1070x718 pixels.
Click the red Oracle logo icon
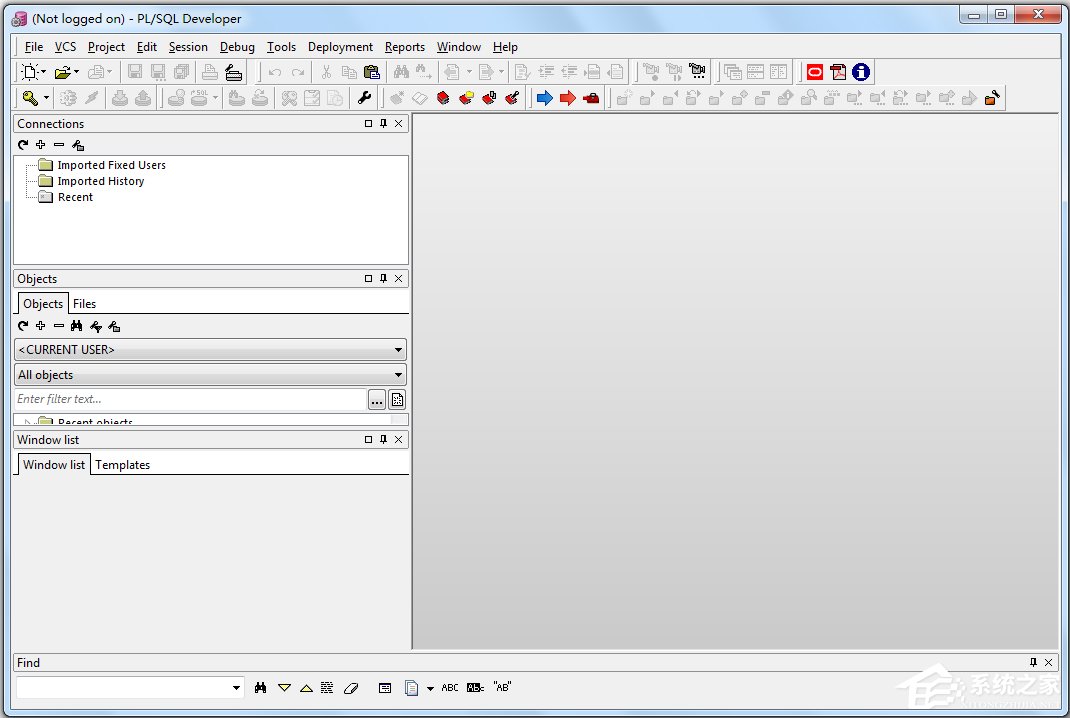pos(815,72)
